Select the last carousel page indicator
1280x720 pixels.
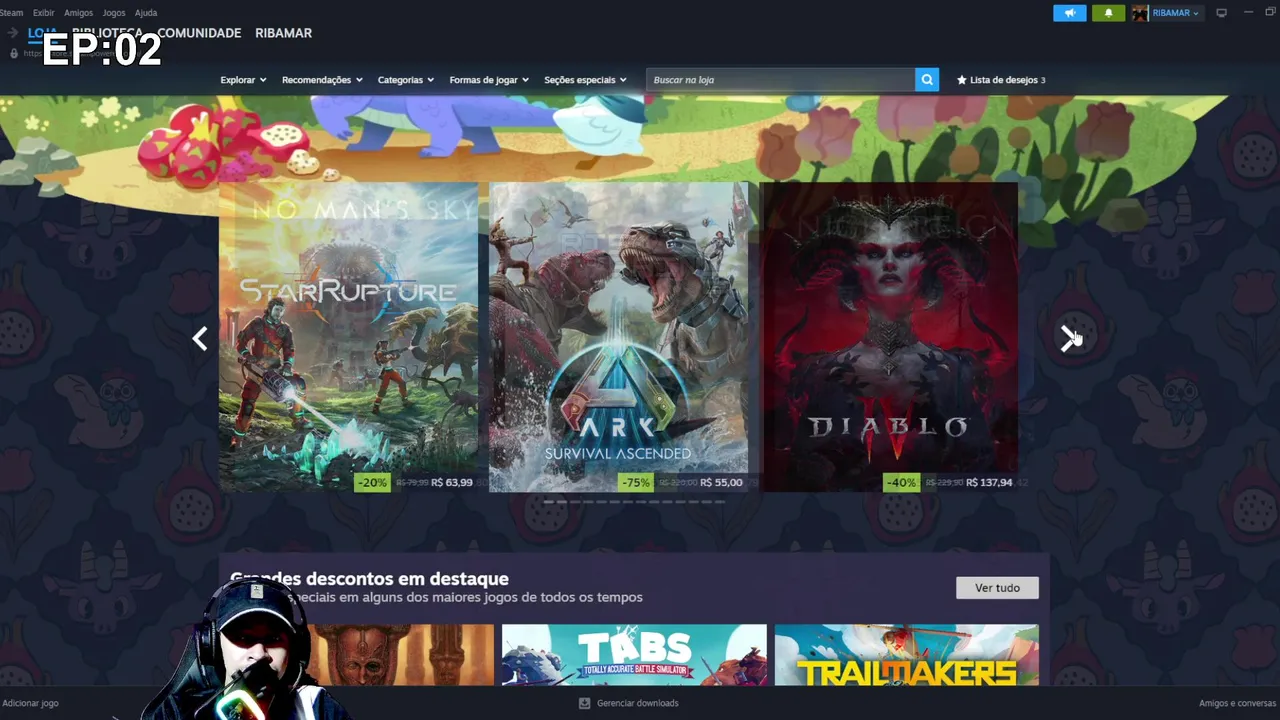pyautogui.click(x=719, y=502)
